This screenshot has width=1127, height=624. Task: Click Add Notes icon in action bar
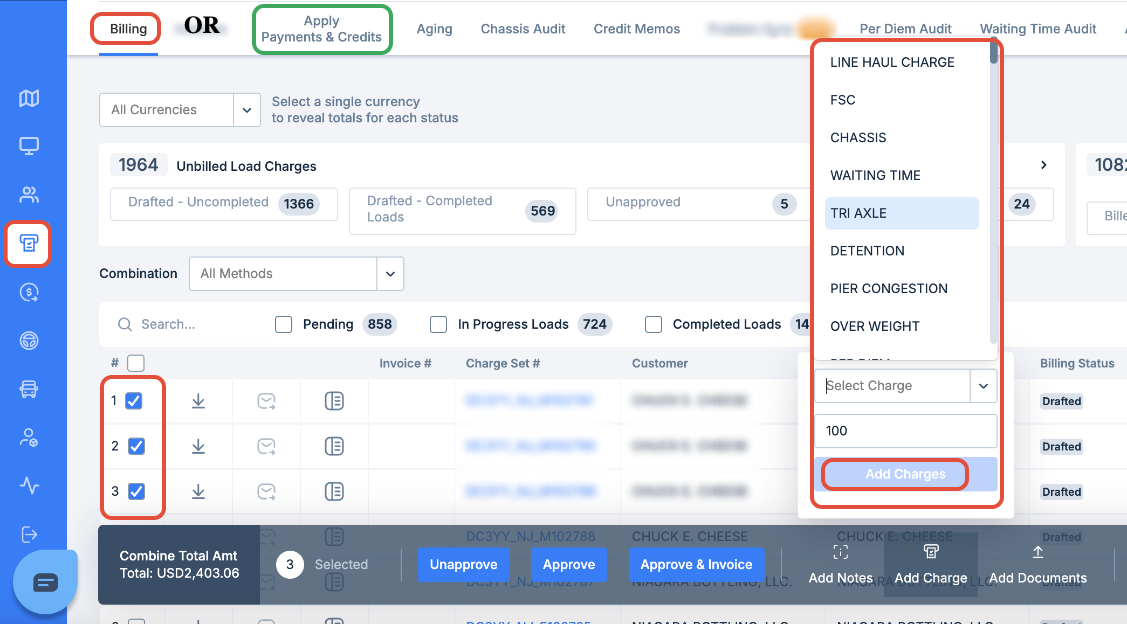coord(840,552)
